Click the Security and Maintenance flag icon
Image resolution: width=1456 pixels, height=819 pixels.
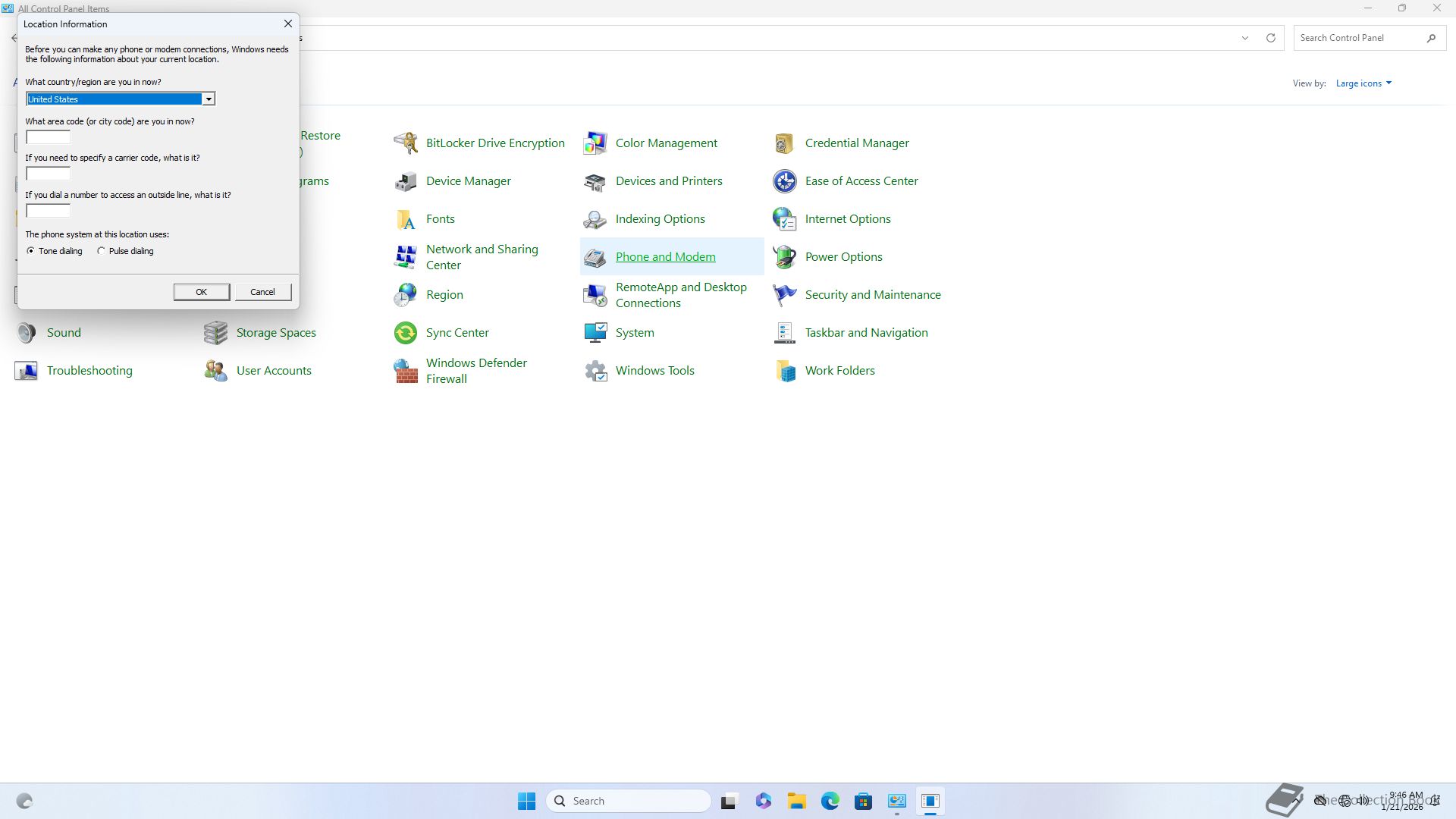pyautogui.click(x=784, y=295)
